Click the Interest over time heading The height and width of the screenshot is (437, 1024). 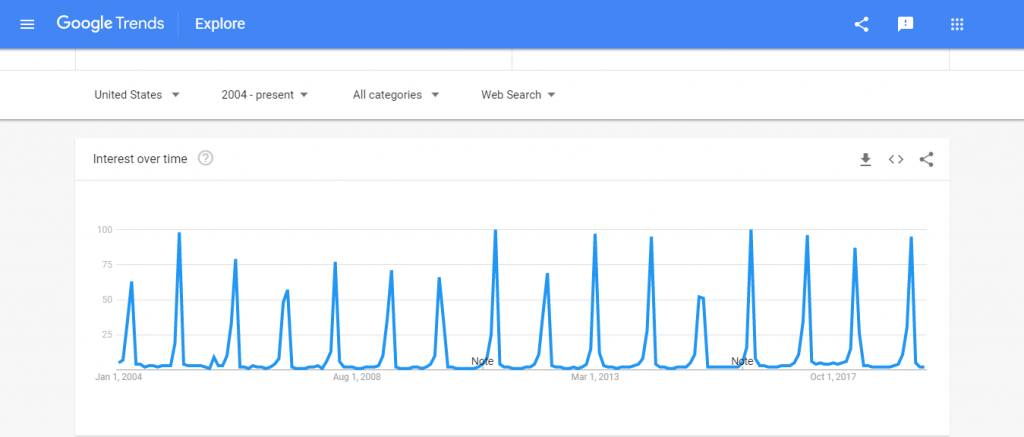click(140, 158)
